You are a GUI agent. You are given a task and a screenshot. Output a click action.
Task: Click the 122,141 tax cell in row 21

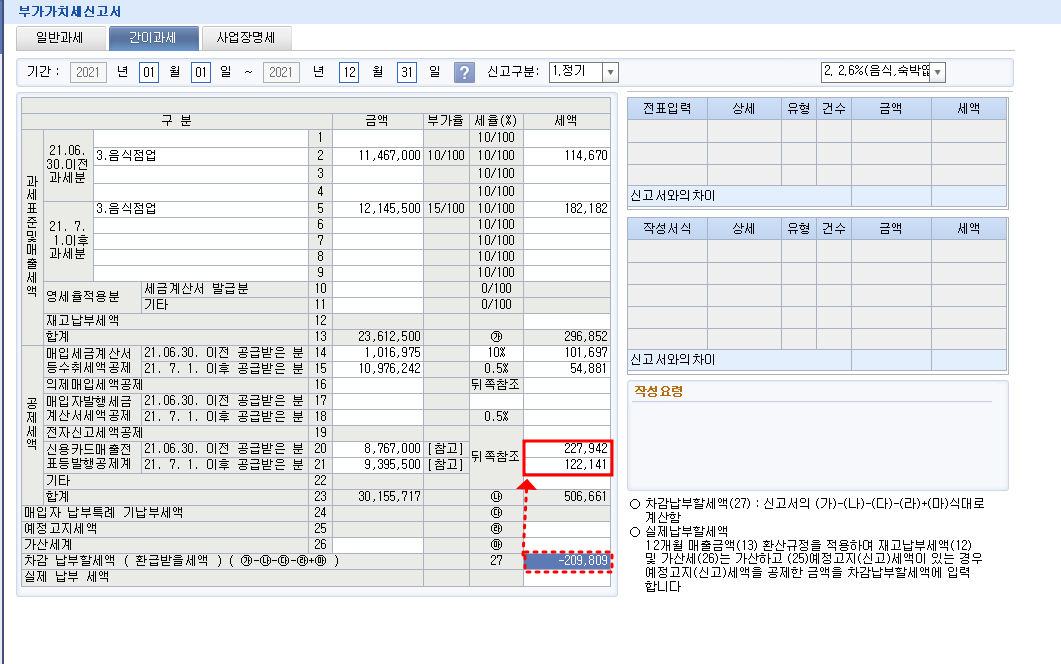pyautogui.click(x=567, y=465)
